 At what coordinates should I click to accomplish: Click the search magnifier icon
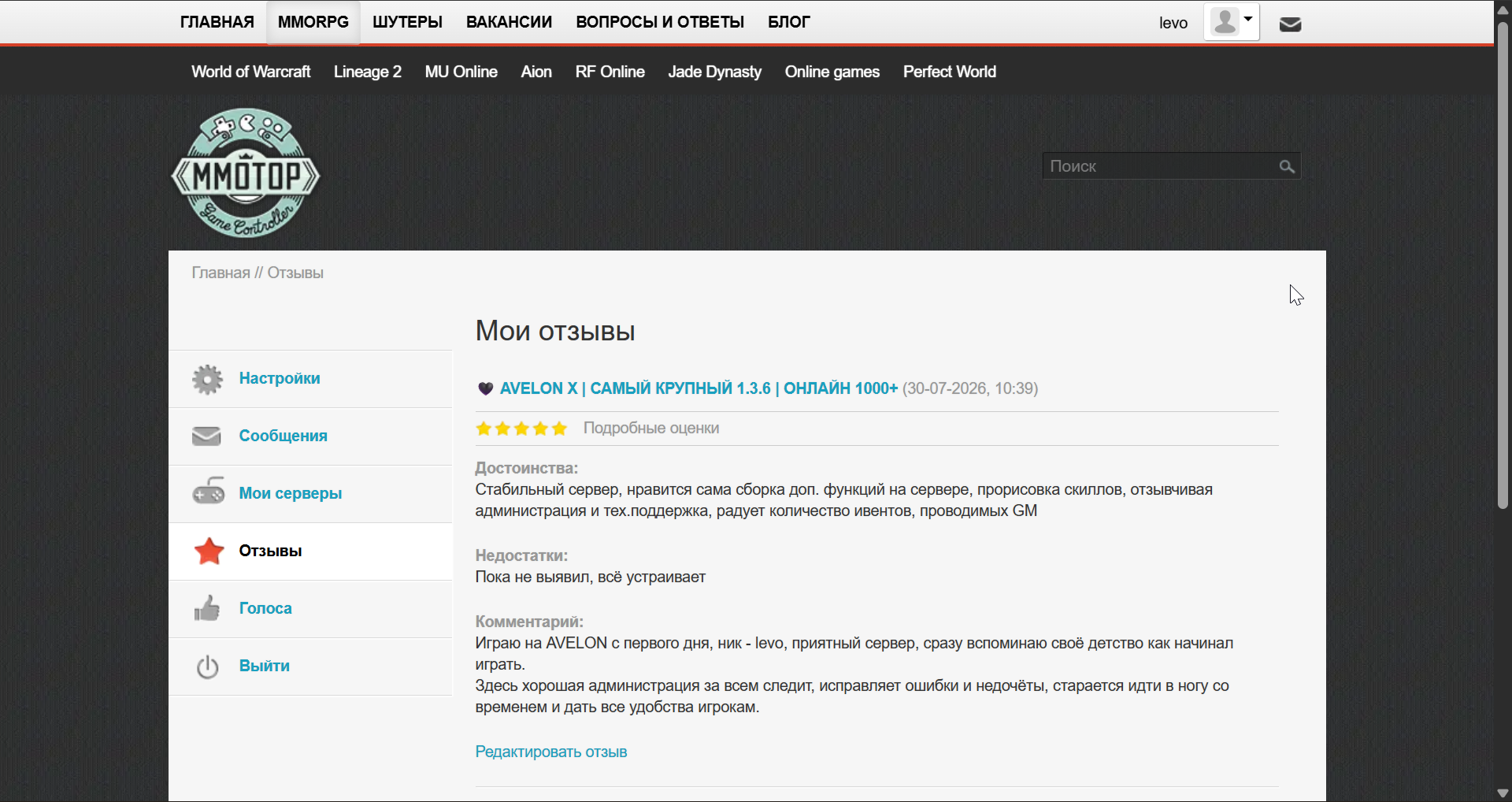click(x=1287, y=166)
